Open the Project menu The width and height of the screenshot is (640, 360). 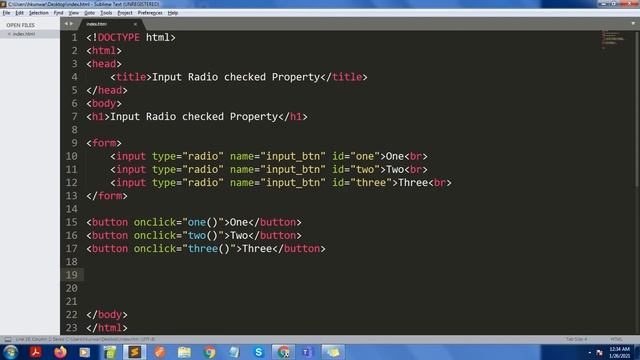(x=125, y=13)
